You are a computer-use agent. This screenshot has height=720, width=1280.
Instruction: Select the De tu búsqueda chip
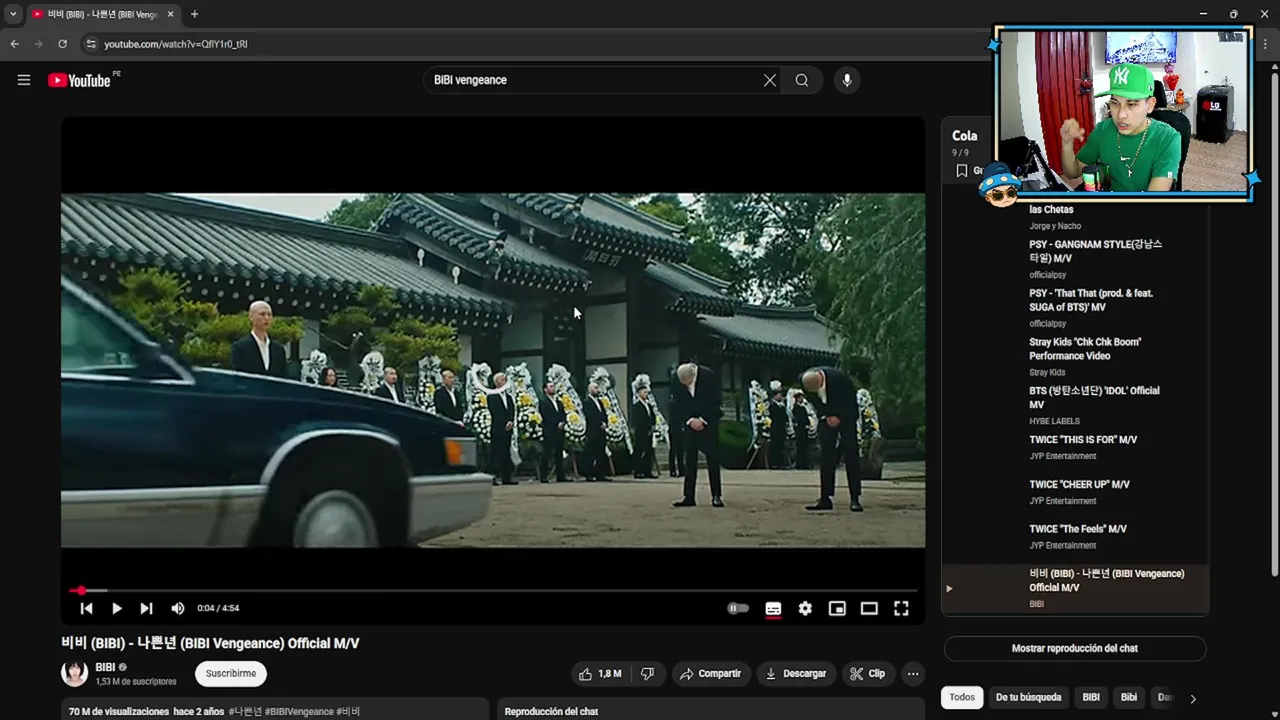[x=1028, y=697]
